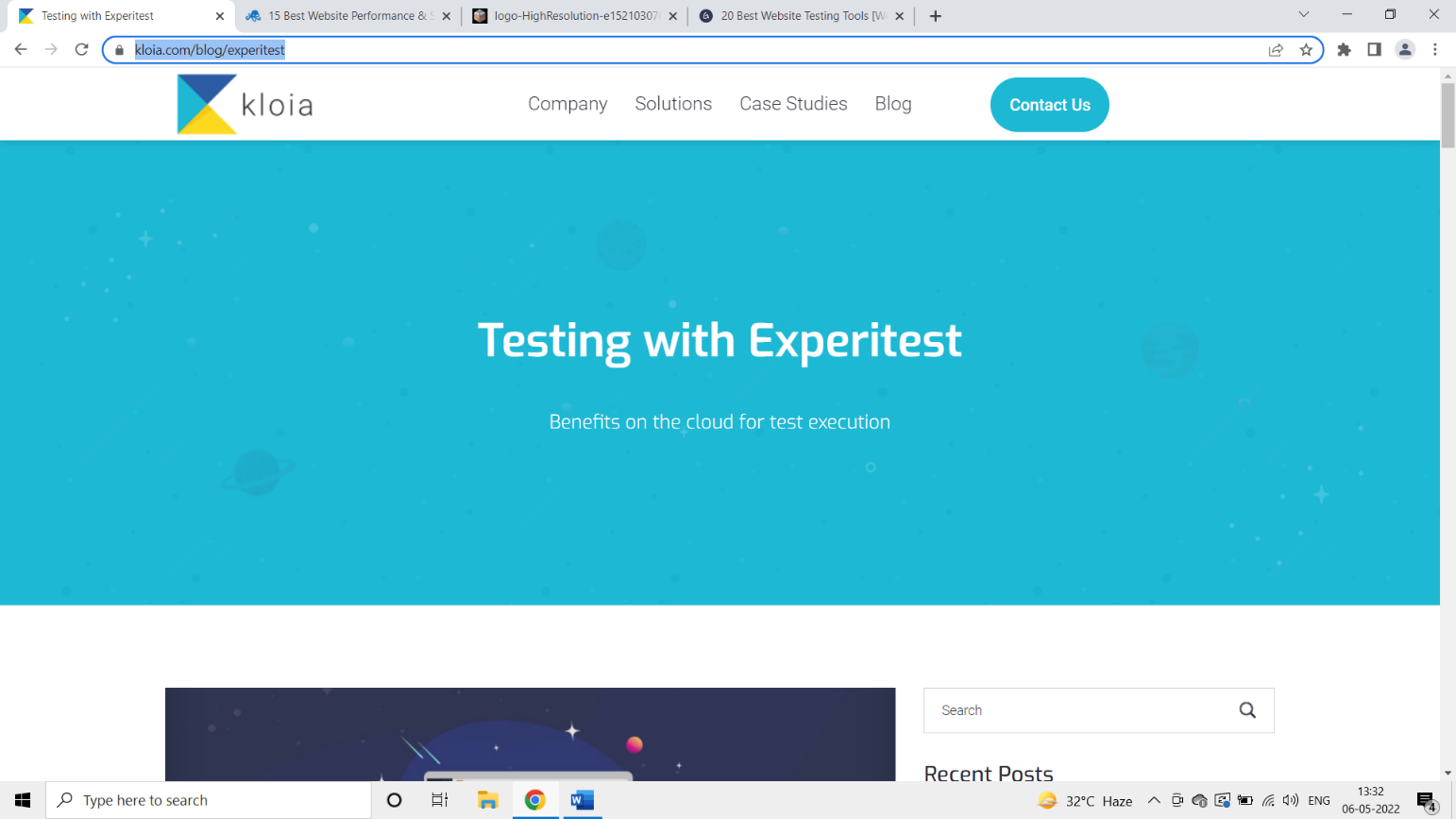
Task: Close the 20 Best Website Testing Tools tab
Action: pos(900,16)
